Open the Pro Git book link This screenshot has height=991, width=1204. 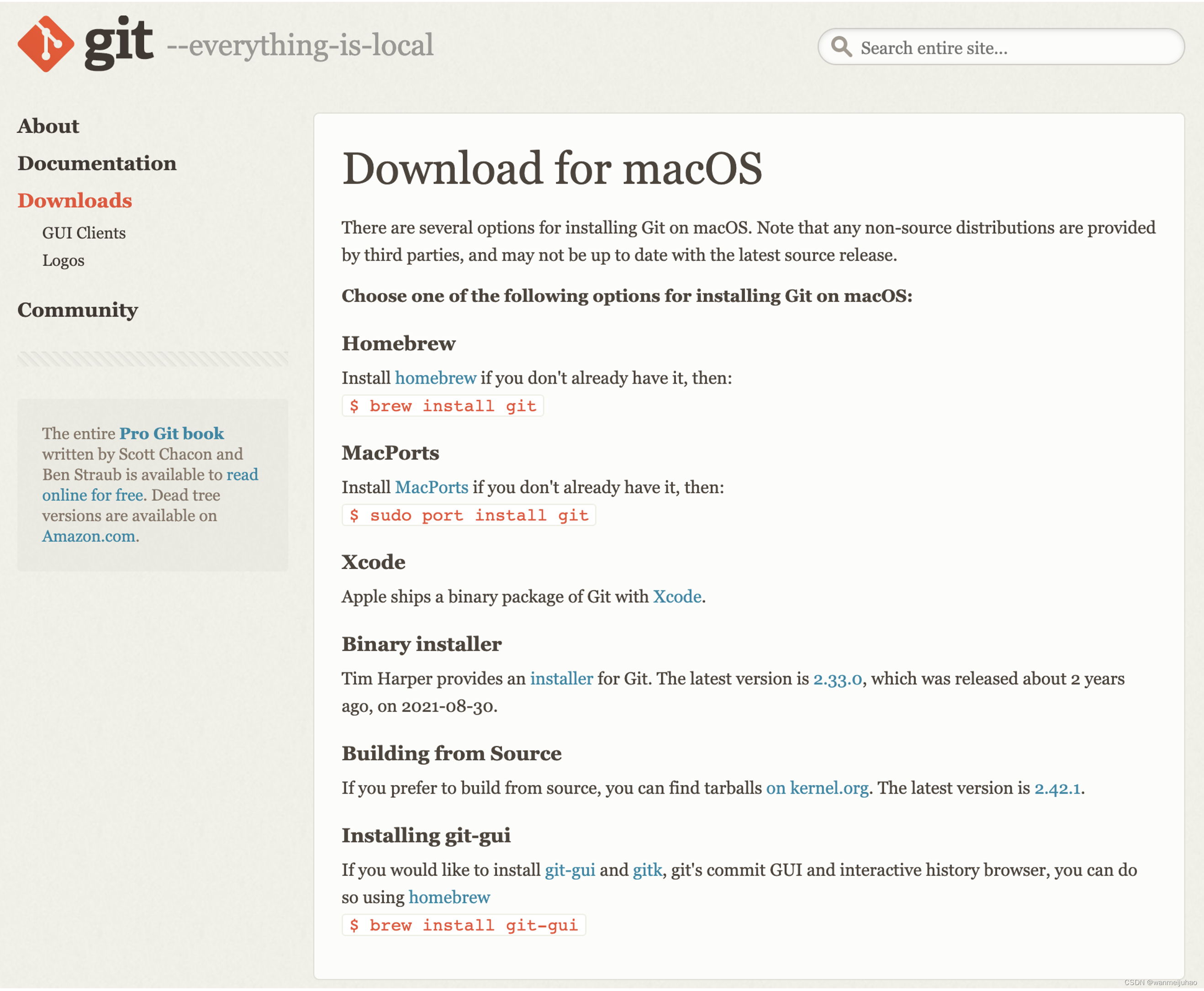coord(171,433)
